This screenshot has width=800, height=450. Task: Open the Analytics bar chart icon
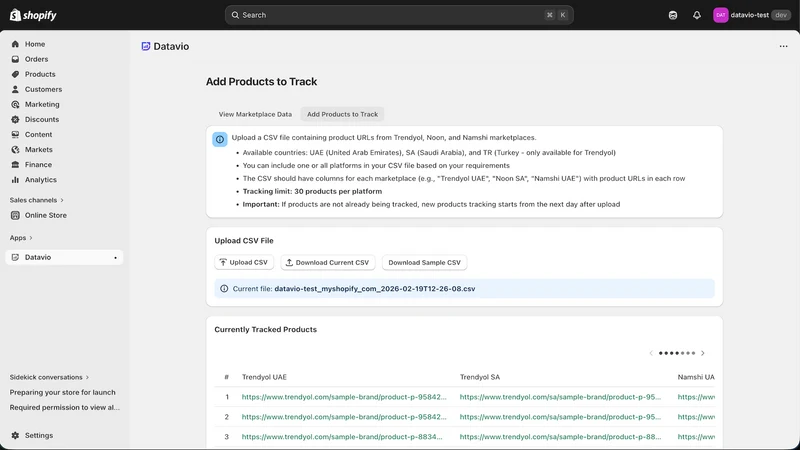pyautogui.click(x=15, y=180)
